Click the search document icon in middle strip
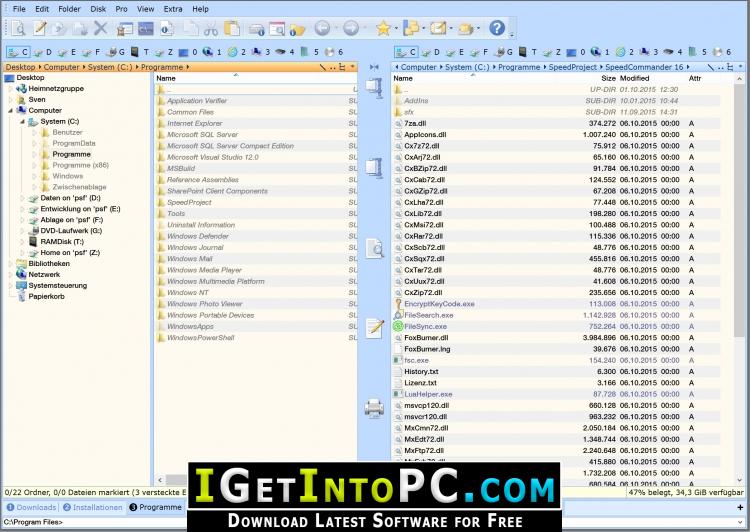This screenshot has height=532, width=750. point(375,248)
